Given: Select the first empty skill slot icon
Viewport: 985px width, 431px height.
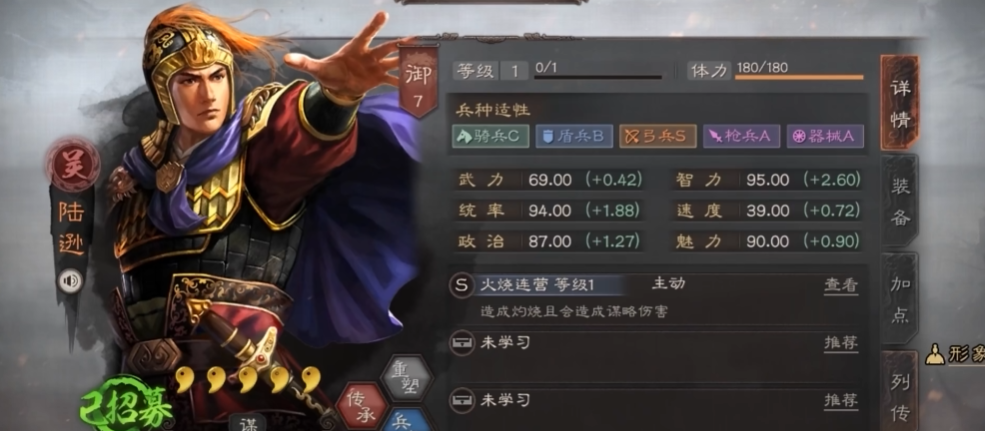Looking at the screenshot, I should pos(462,342).
